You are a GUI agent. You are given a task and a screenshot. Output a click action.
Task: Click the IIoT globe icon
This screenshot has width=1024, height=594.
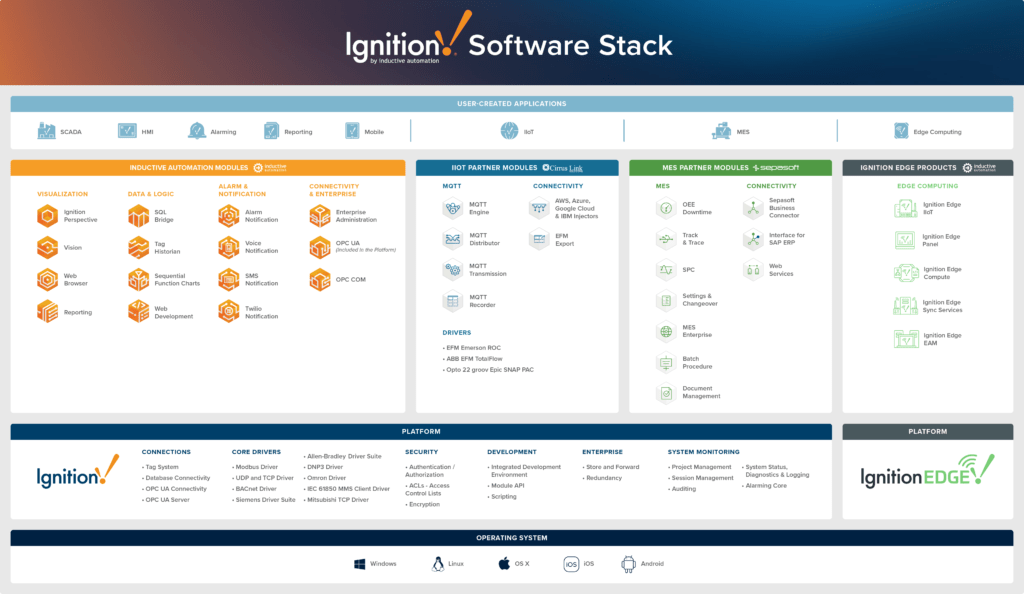pos(509,131)
